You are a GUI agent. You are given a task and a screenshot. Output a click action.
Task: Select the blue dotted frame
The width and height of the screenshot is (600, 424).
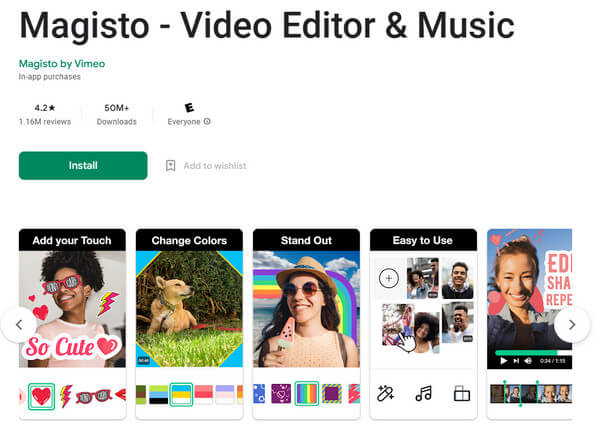tap(259, 393)
